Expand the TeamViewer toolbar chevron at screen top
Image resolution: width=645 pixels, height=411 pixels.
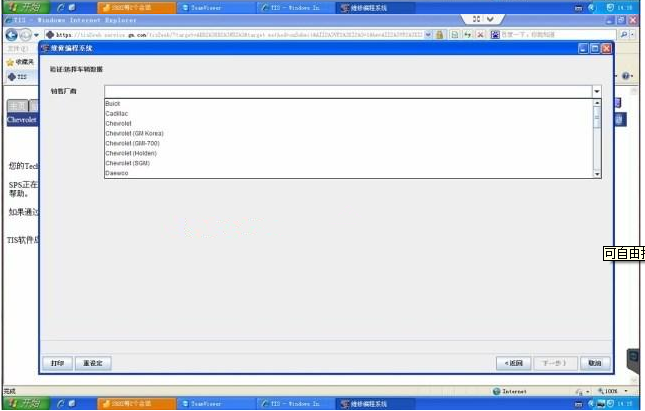490,19
